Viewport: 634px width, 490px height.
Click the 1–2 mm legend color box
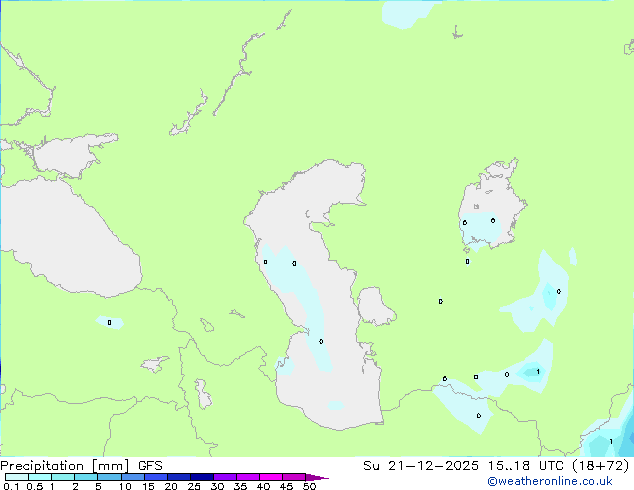pos(63,477)
